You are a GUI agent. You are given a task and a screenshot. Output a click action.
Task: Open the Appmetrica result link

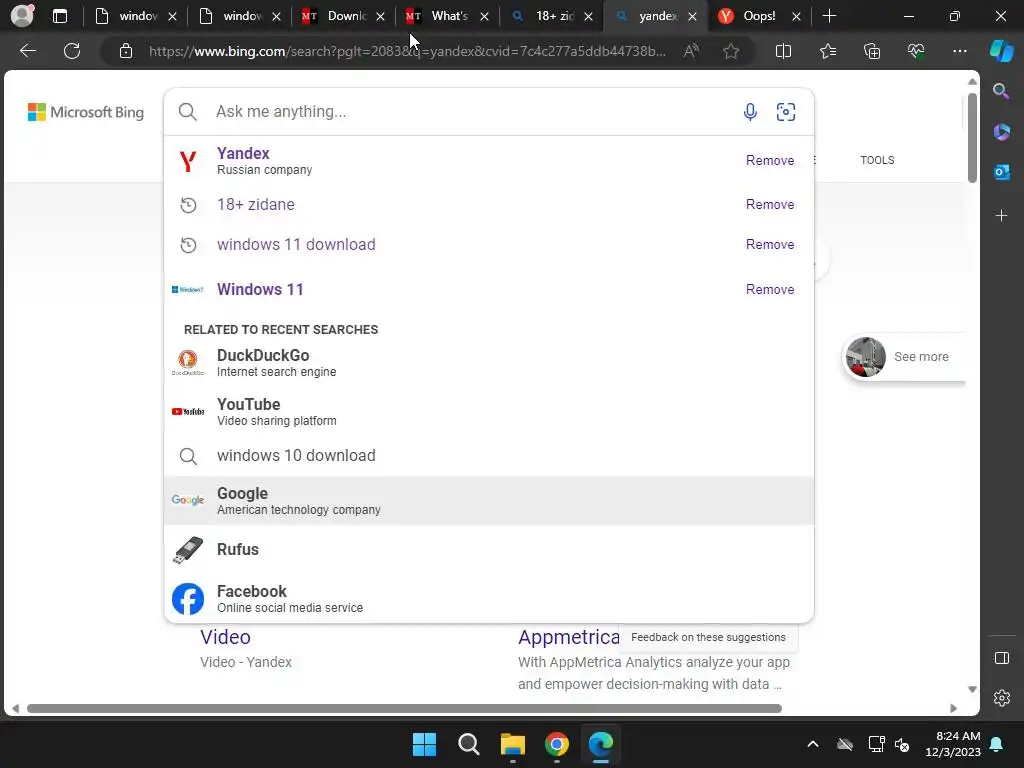pos(569,637)
